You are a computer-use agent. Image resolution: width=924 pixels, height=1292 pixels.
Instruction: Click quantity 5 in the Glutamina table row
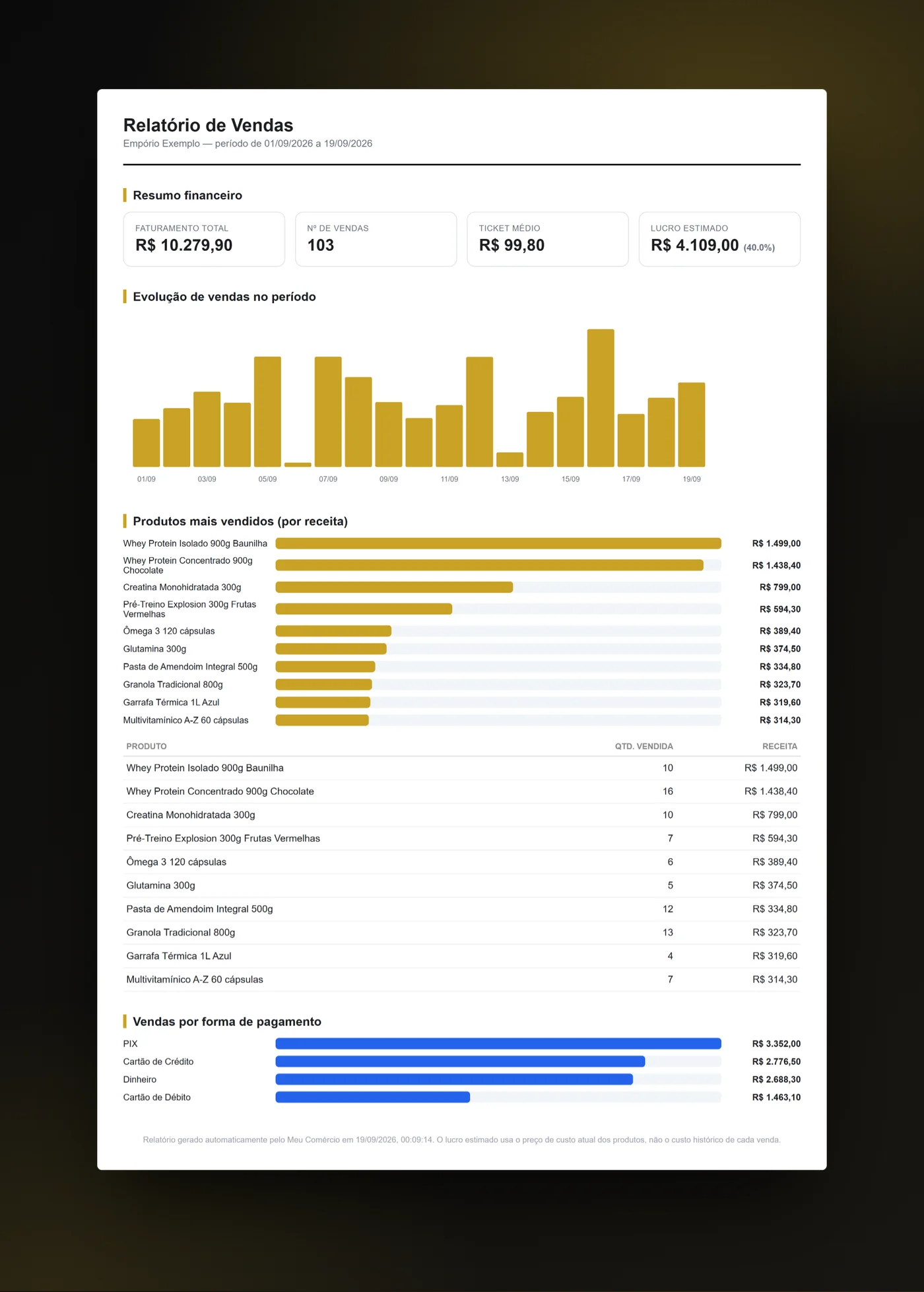tap(671, 885)
